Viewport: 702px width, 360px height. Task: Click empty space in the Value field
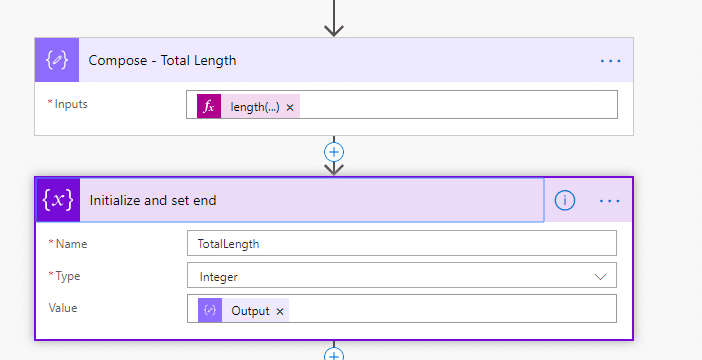452,309
